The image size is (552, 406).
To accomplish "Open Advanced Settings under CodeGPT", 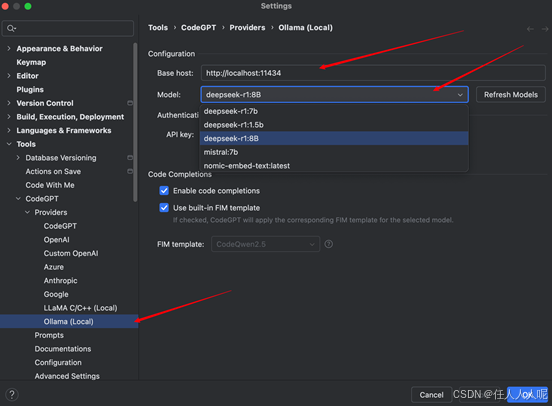I will [67, 376].
